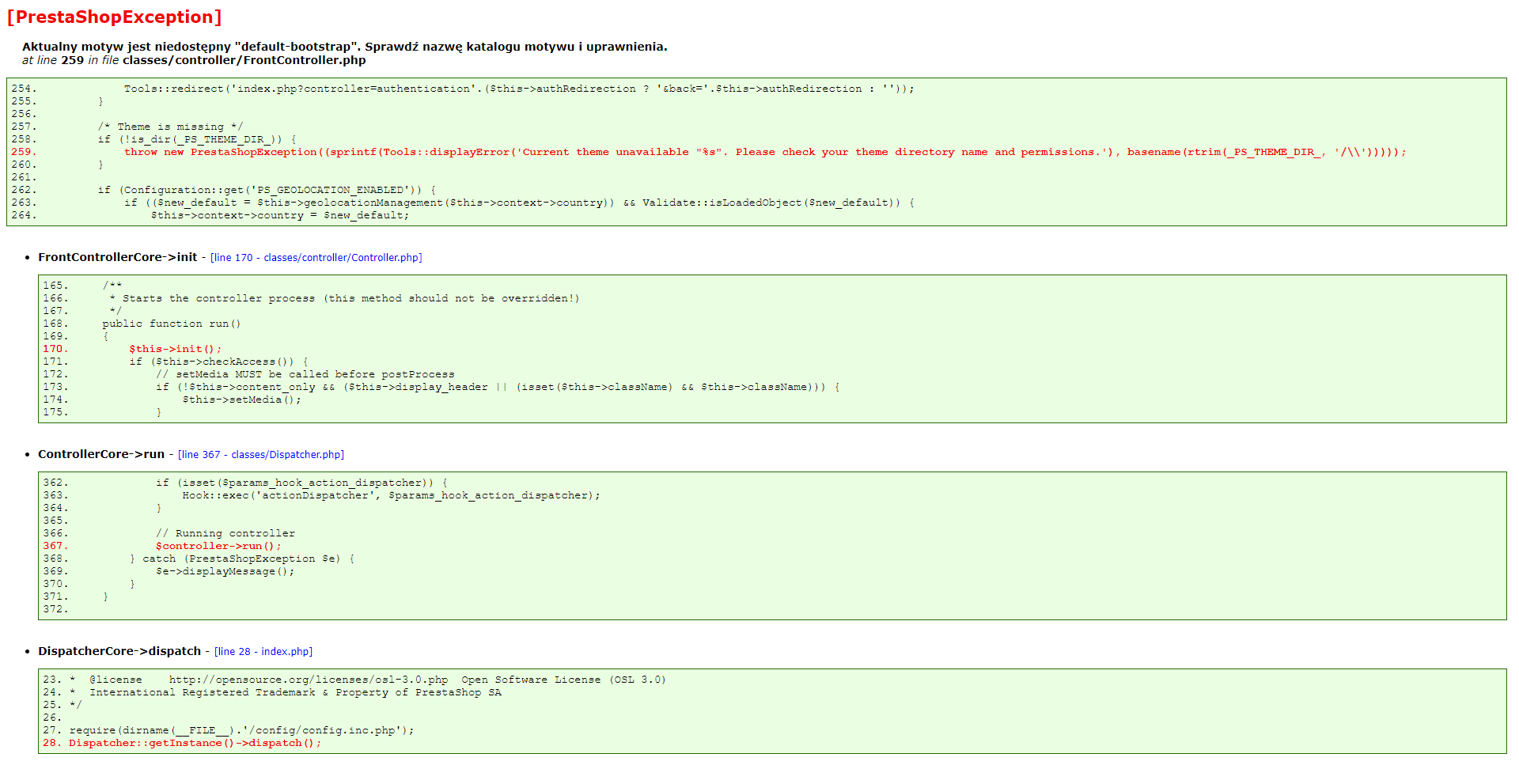1519x784 pixels.
Task: Select the "International Registered Trademark" comment line
Action: pos(286,692)
